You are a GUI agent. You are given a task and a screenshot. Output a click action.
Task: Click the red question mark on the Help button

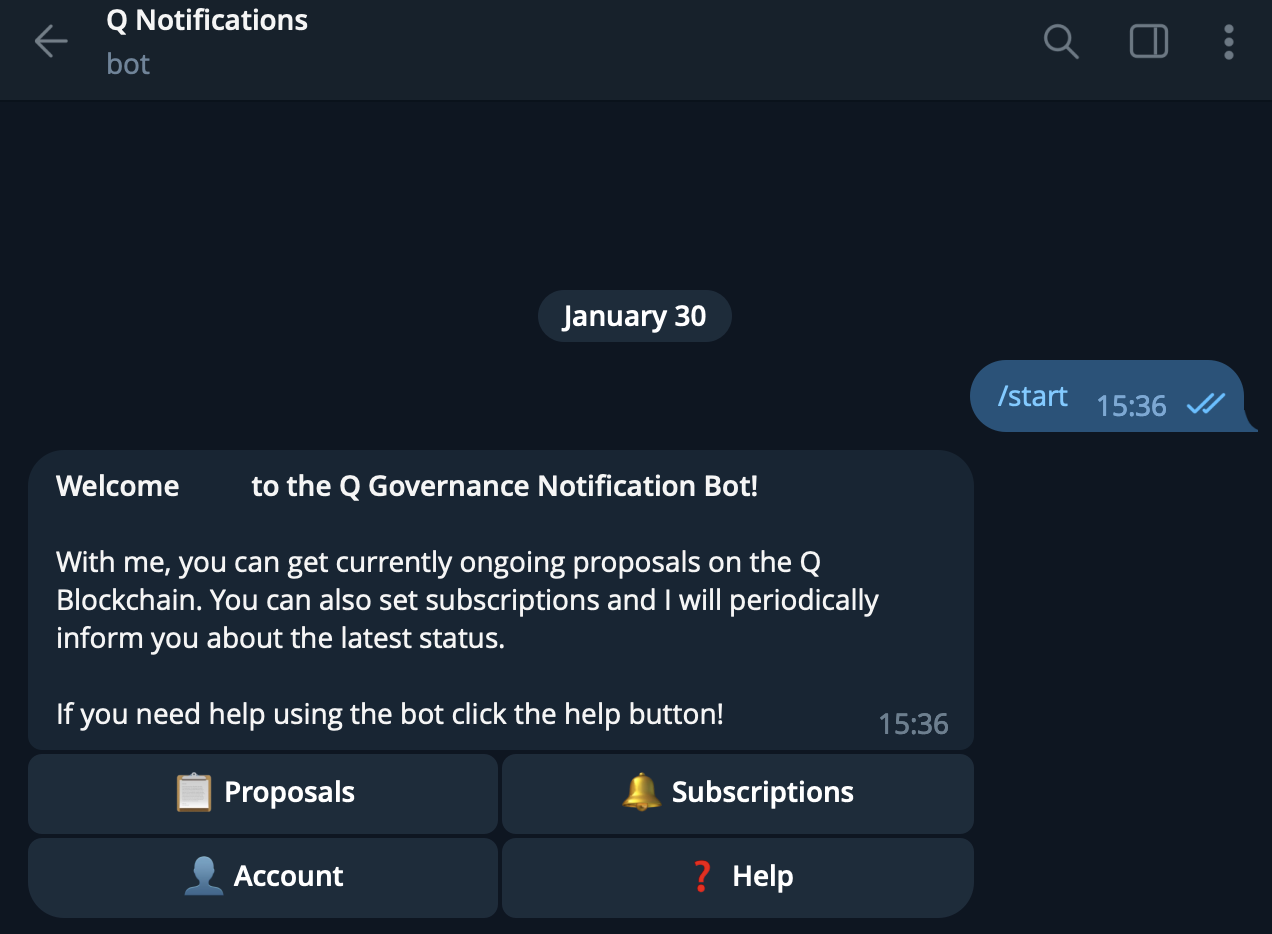tap(700, 876)
